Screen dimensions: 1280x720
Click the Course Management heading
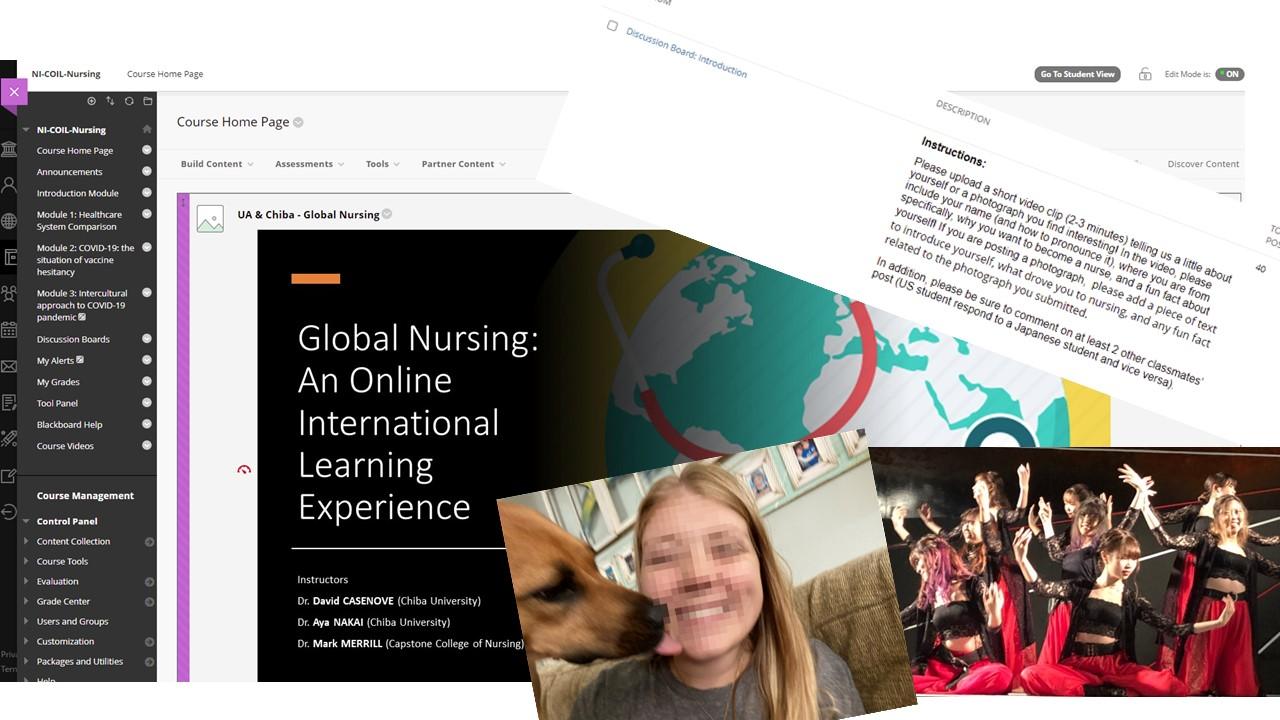tap(85, 496)
